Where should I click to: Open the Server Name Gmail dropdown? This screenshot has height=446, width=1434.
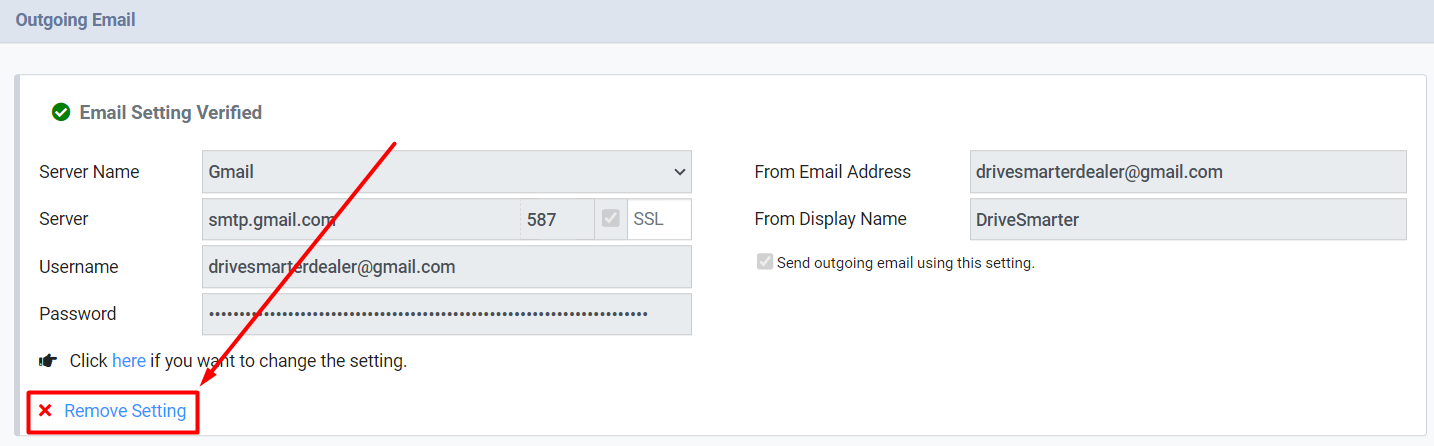click(447, 172)
